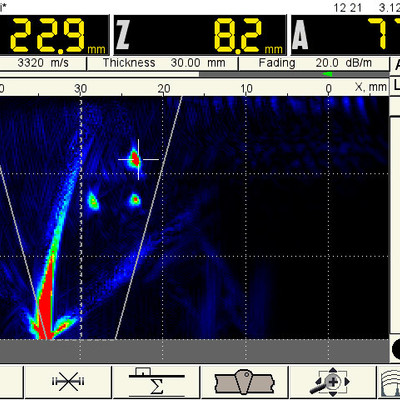
Task: Click the crossed-out probe measurement icon
Action: click(68, 382)
